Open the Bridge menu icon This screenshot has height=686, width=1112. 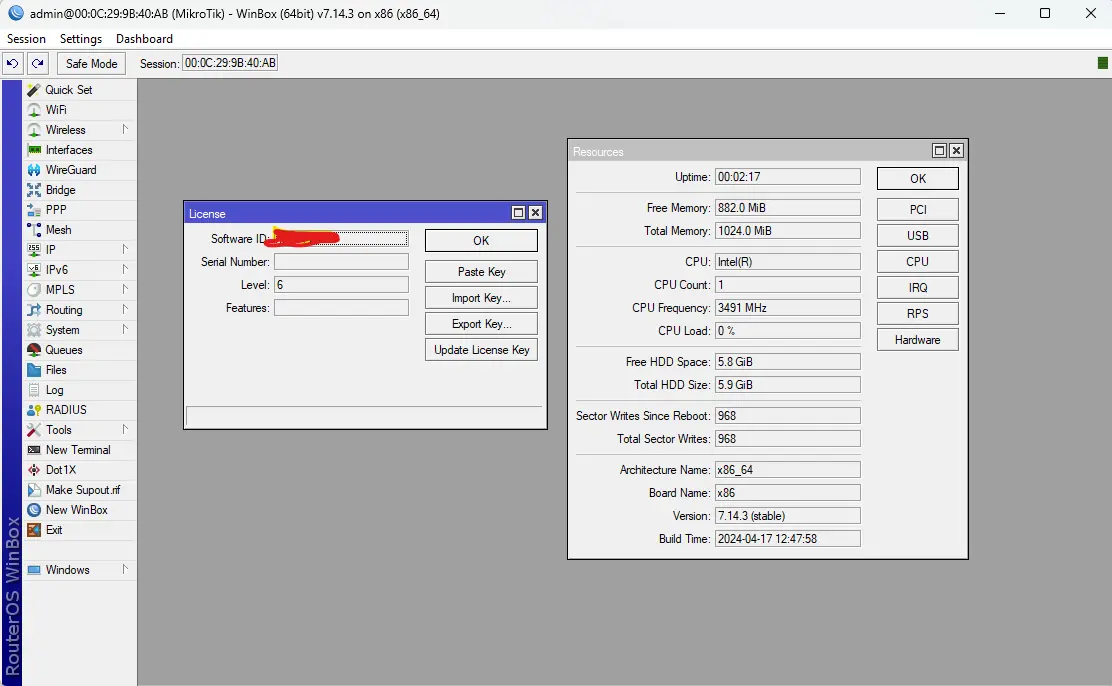pos(34,190)
